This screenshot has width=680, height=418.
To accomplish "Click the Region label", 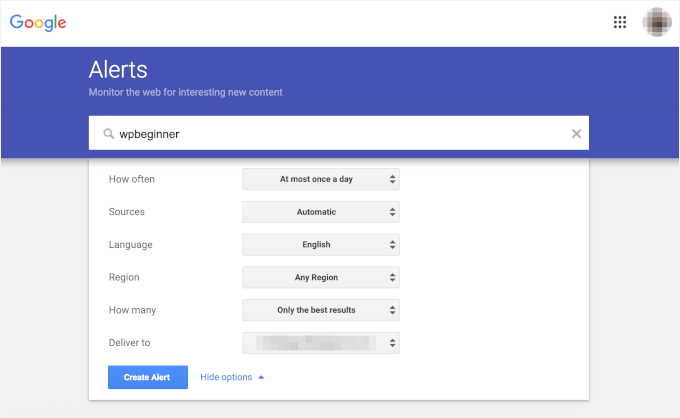I will 124,278.
